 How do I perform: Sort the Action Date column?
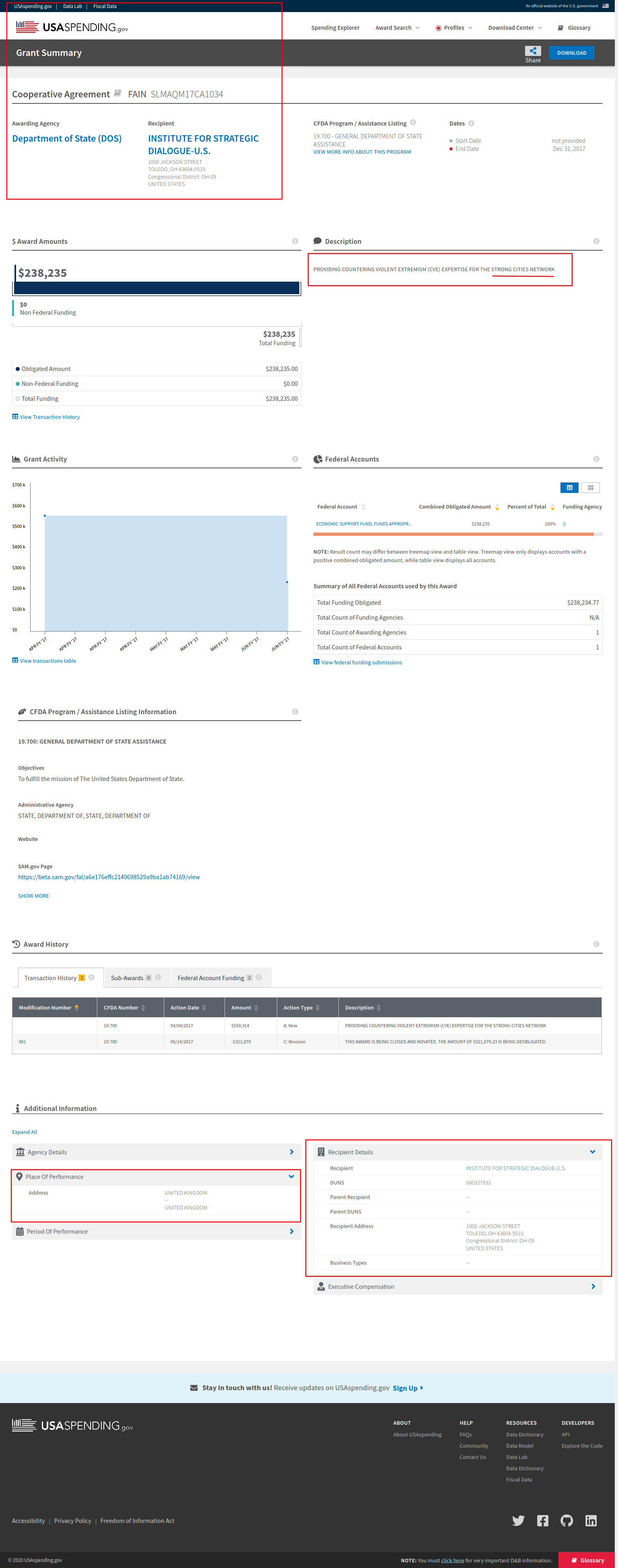204,1008
